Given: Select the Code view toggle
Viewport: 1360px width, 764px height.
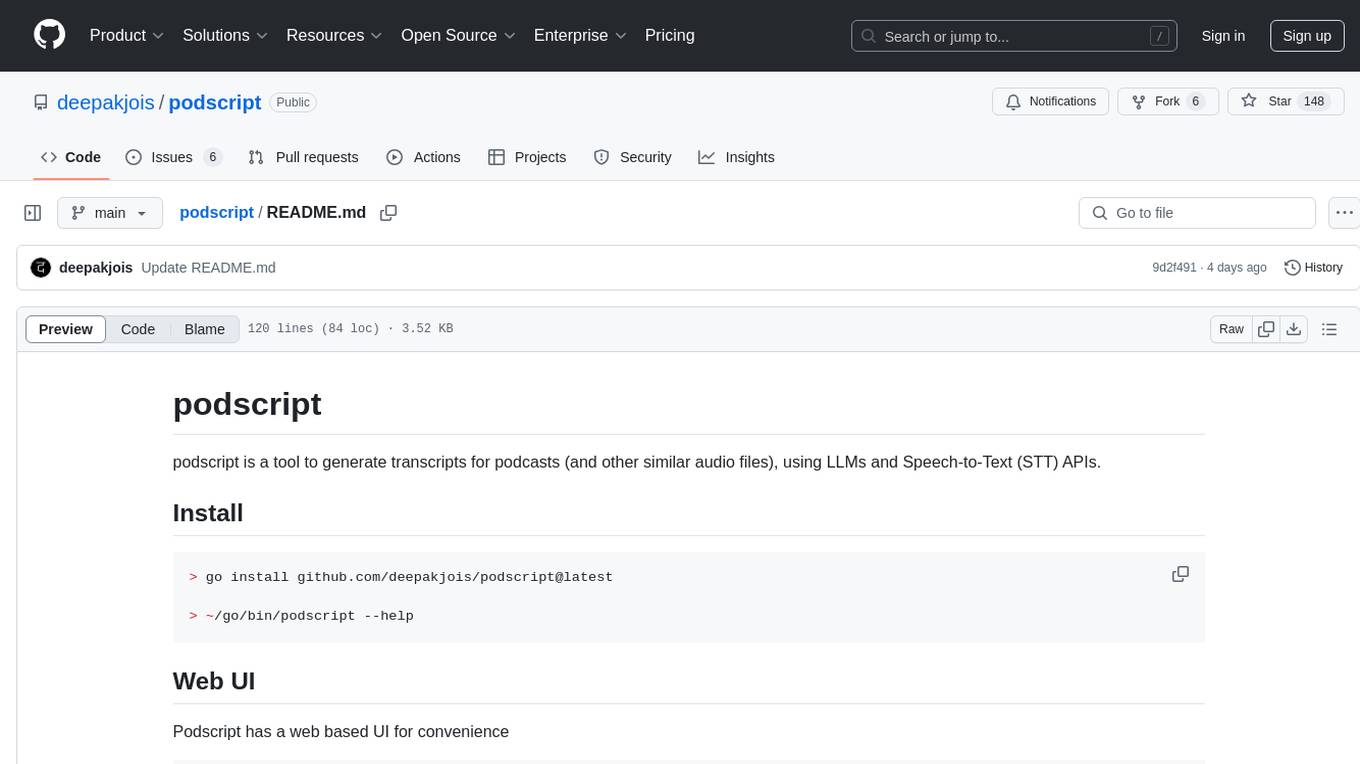Looking at the screenshot, I should 138,329.
